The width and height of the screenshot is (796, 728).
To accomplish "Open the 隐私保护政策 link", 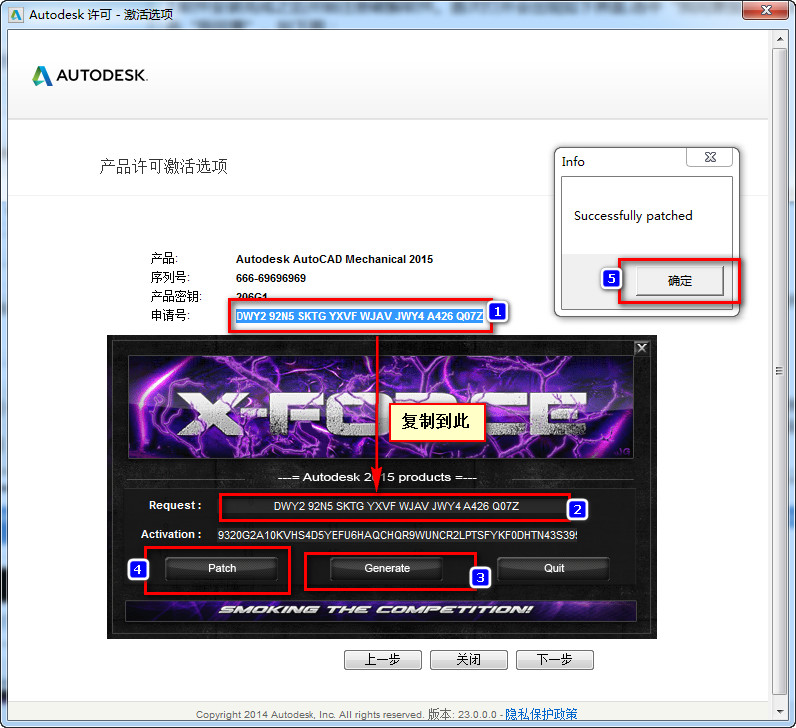I will [x=541, y=714].
